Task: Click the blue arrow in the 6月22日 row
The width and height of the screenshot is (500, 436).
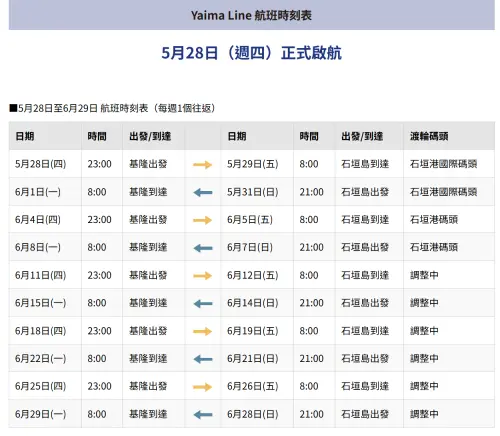Action: [x=203, y=359]
